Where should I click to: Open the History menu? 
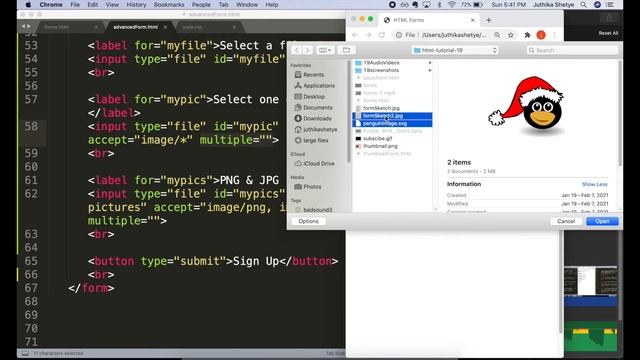136,5
